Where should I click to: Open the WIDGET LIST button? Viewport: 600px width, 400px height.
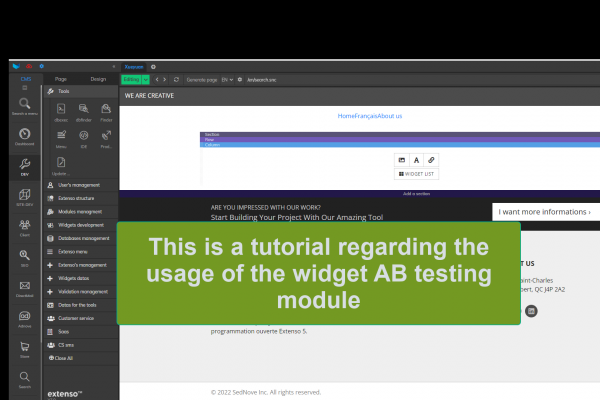click(x=416, y=174)
